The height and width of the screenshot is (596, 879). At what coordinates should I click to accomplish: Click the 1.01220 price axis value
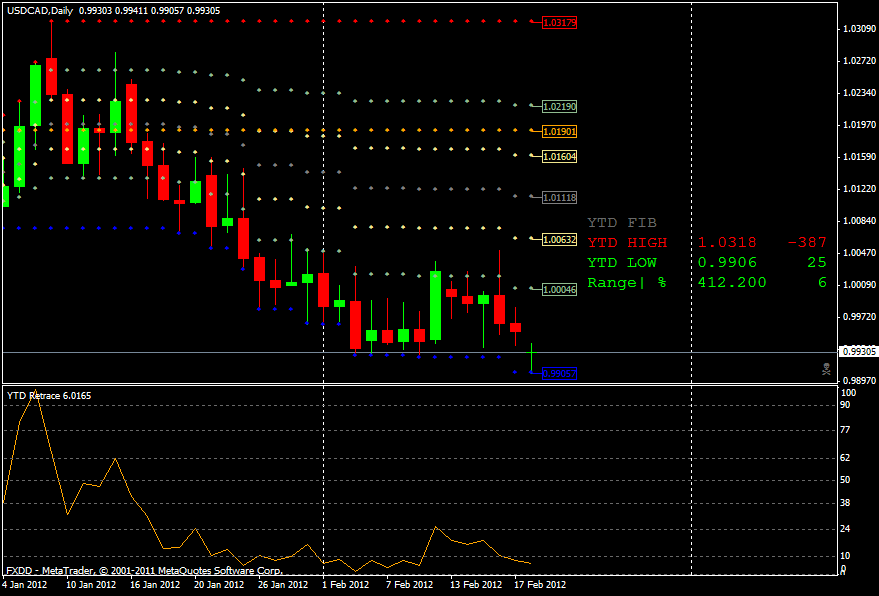(x=859, y=189)
